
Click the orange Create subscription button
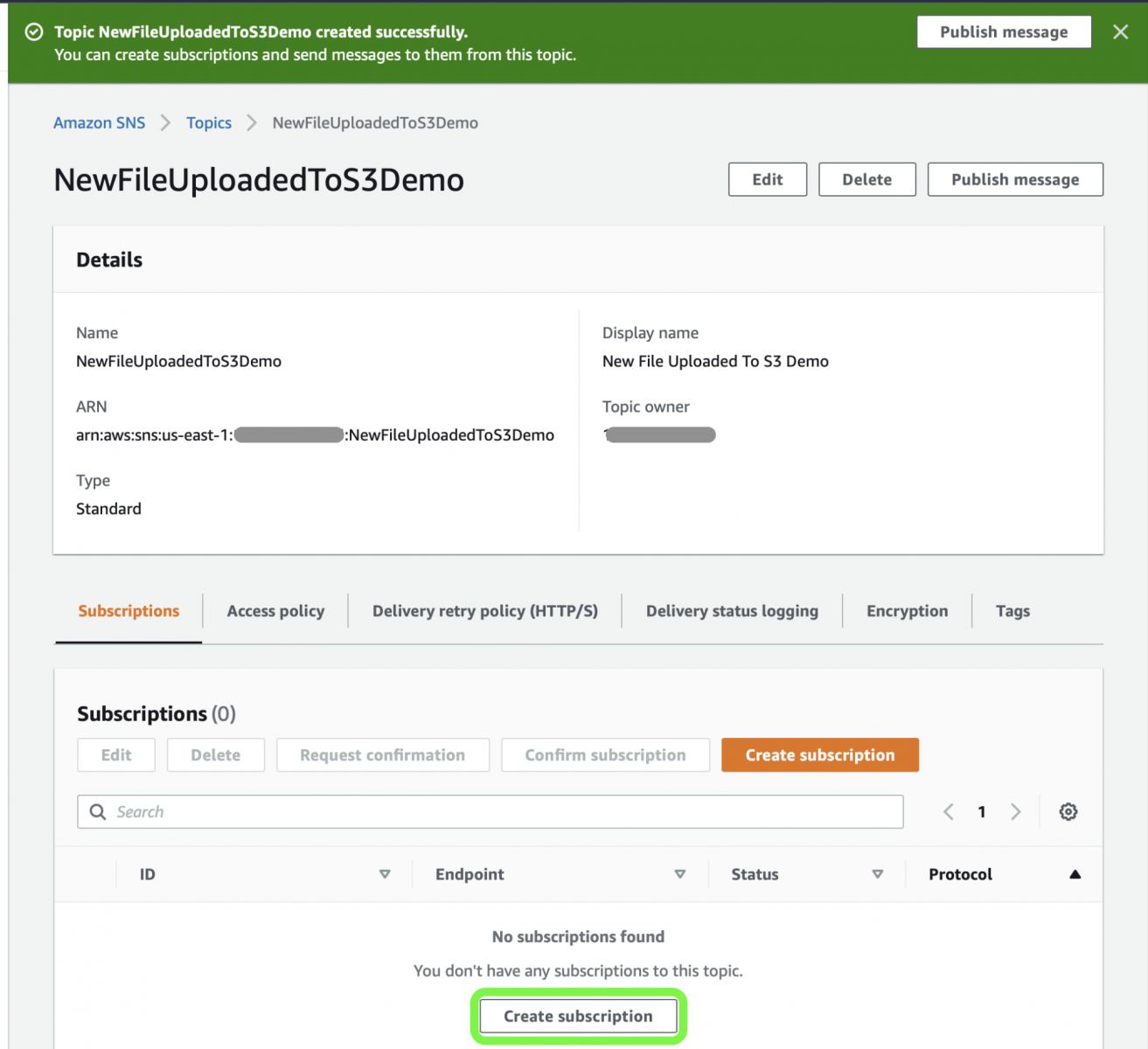[x=820, y=755]
